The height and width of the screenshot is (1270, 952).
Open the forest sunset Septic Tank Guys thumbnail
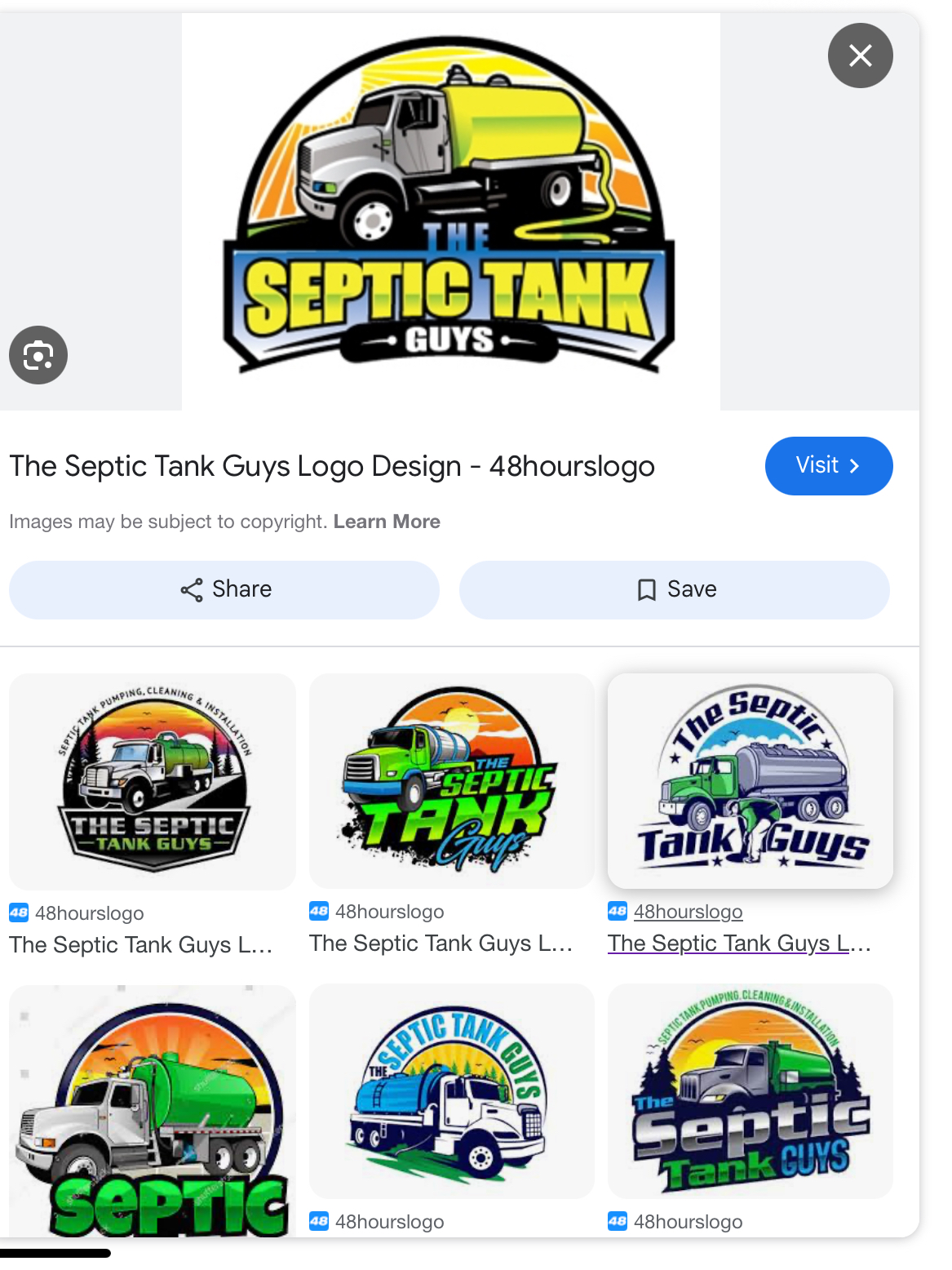pos(751,1091)
